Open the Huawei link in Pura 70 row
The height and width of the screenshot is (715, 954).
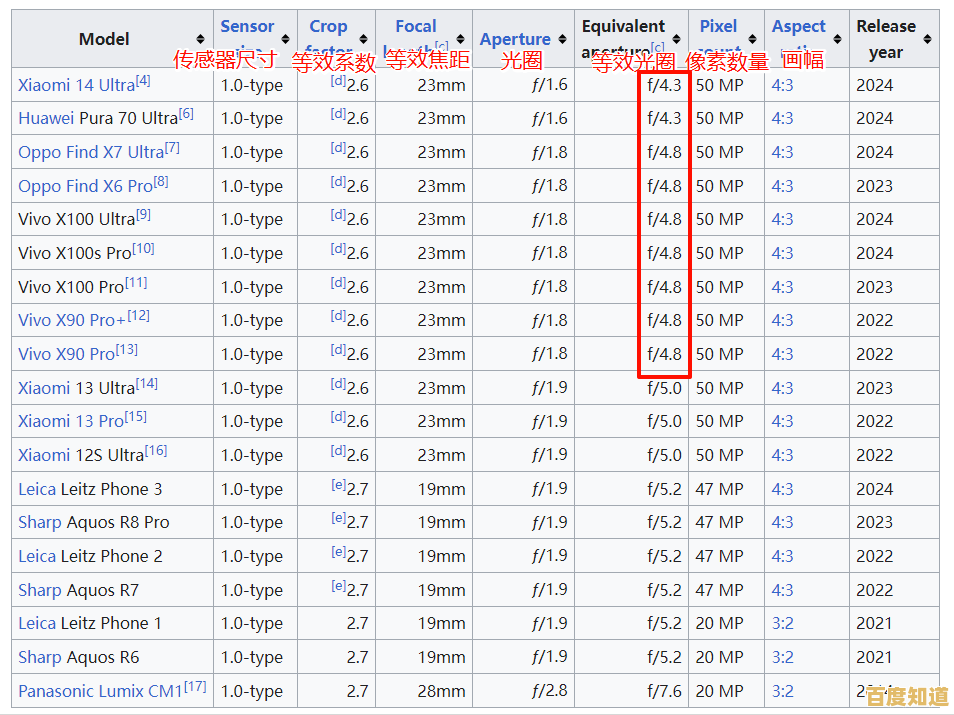(x=46, y=118)
